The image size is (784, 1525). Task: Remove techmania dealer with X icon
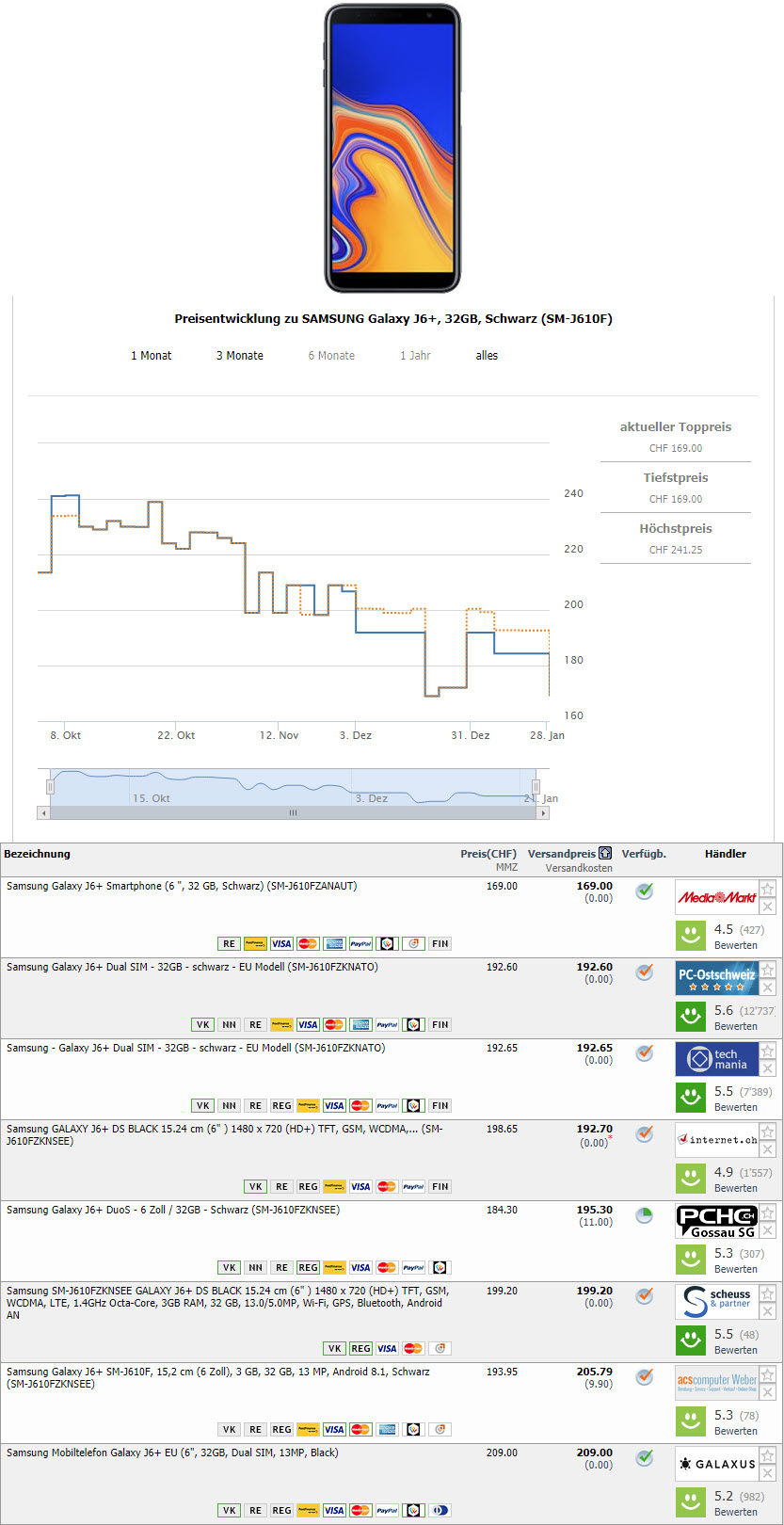768,1068
